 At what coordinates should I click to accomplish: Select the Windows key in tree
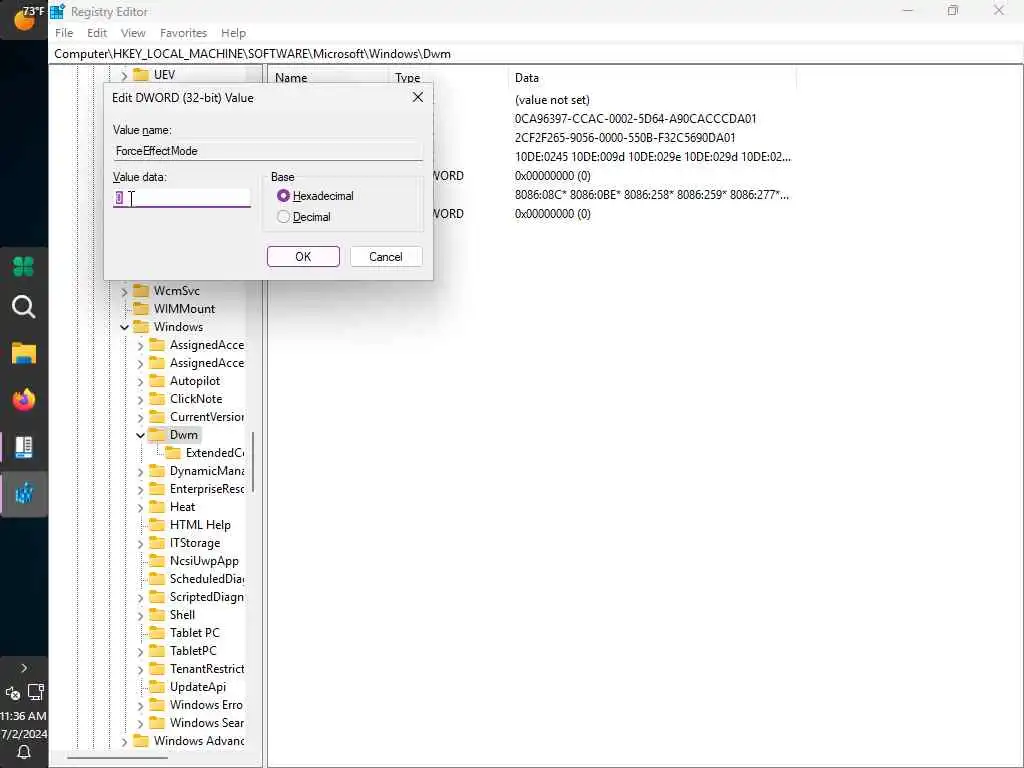coord(178,327)
